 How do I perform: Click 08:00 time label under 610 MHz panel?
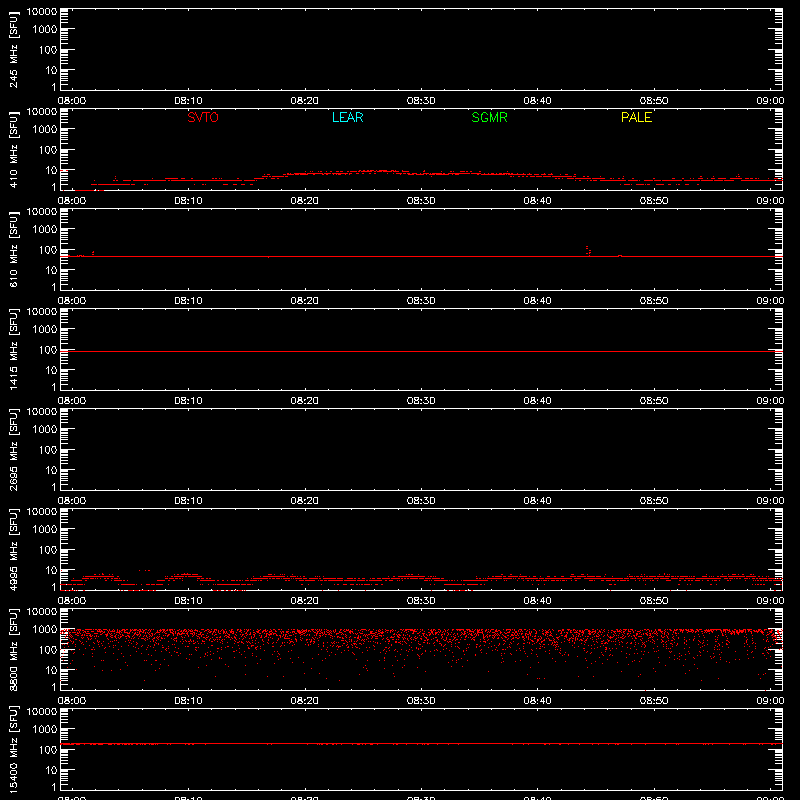tap(72, 301)
